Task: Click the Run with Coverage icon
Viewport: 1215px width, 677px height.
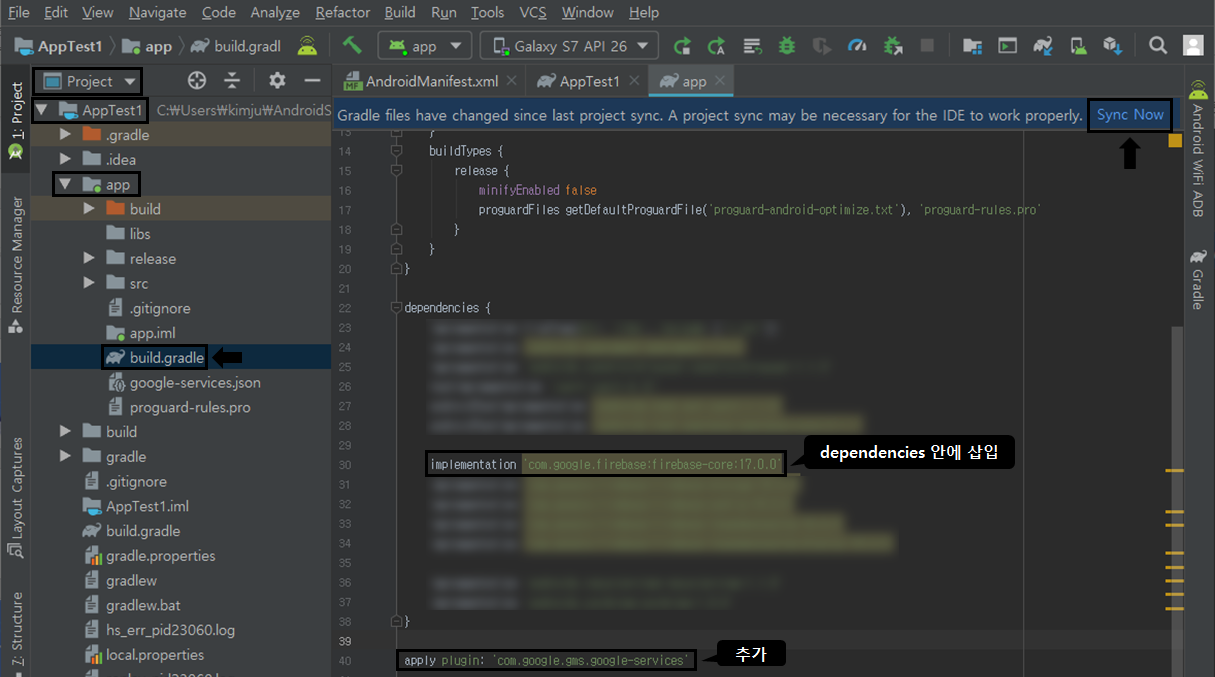Action: click(821, 46)
